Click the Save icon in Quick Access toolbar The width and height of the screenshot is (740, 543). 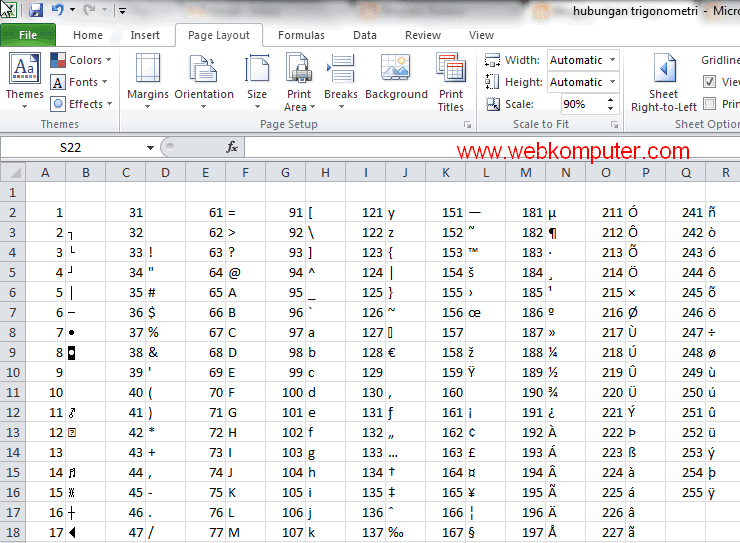(36, 10)
